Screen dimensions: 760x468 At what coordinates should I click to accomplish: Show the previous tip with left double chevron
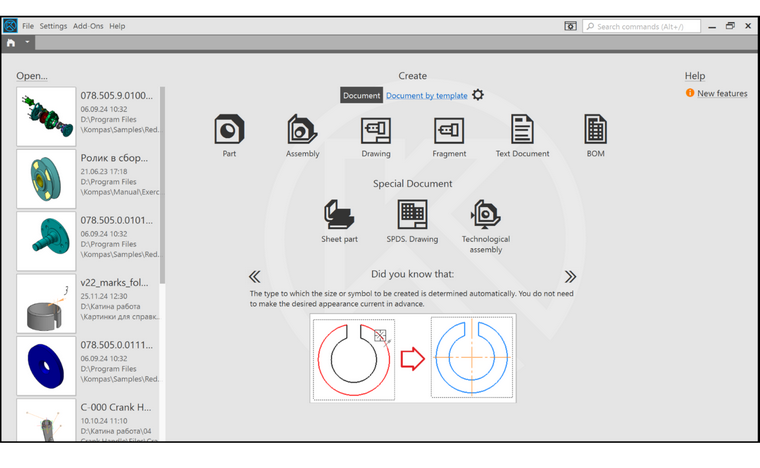coord(255,276)
